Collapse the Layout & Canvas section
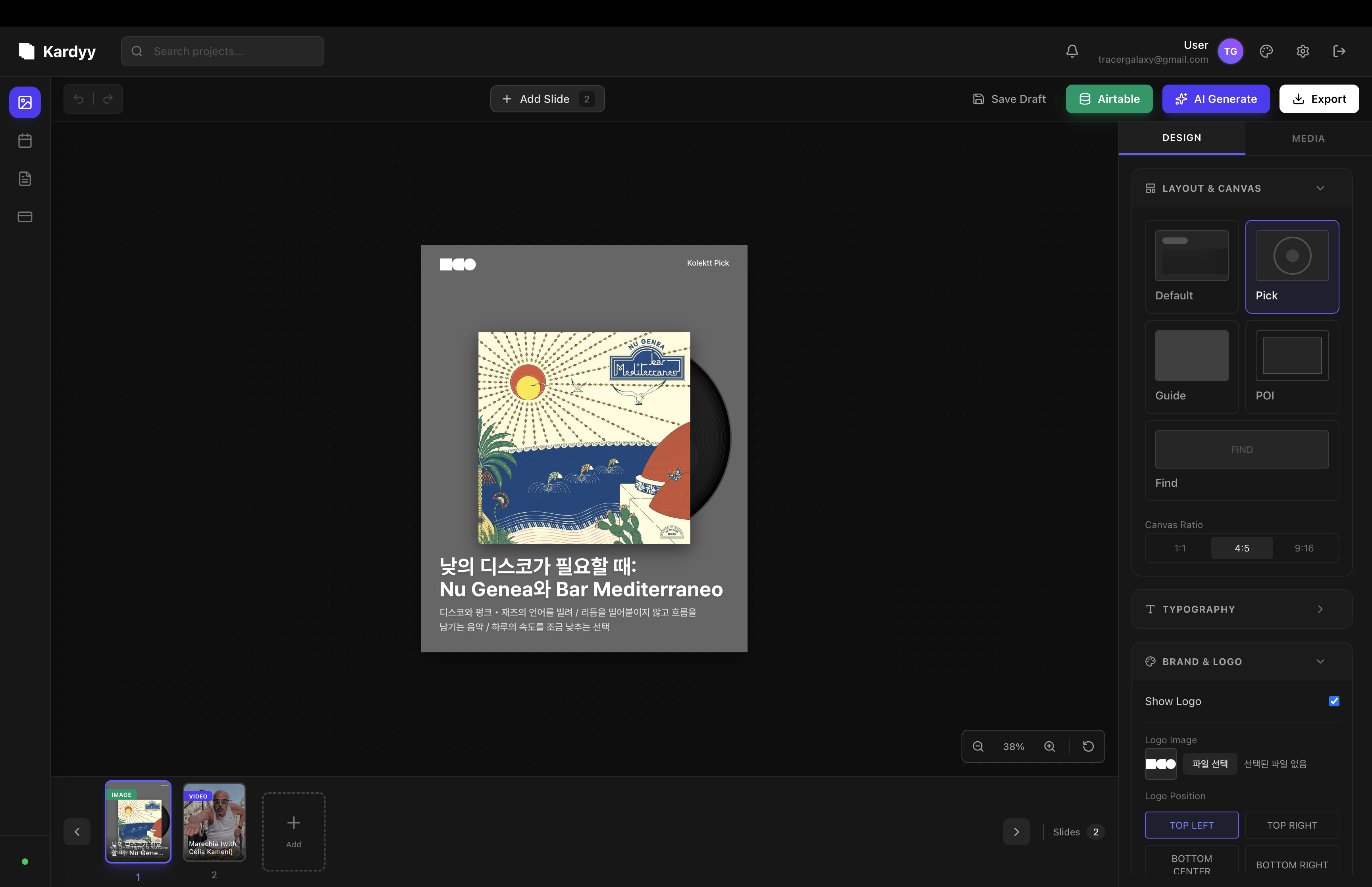1372x887 pixels. coord(1320,188)
